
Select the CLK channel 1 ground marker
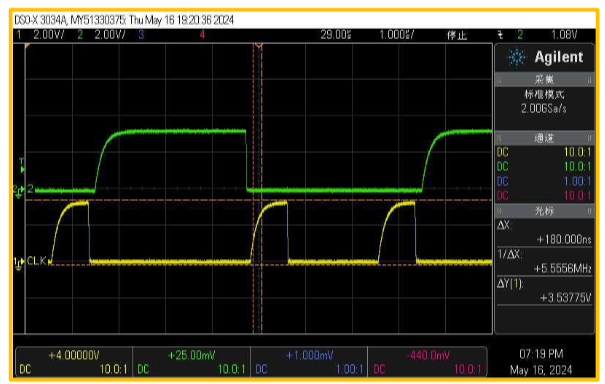coord(19,263)
